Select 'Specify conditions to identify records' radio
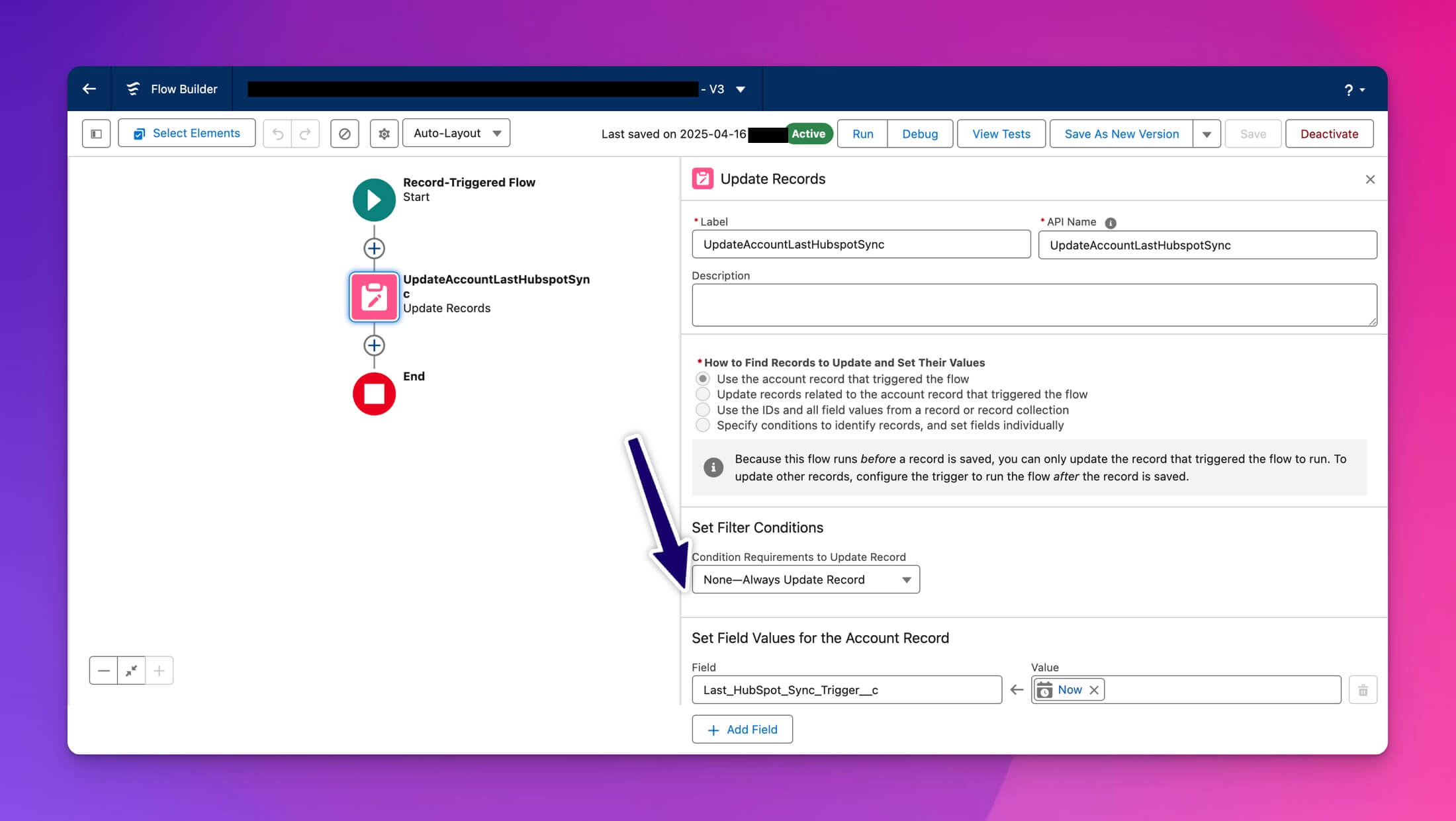Screen dimensions: 1456x821 (703, 425)
